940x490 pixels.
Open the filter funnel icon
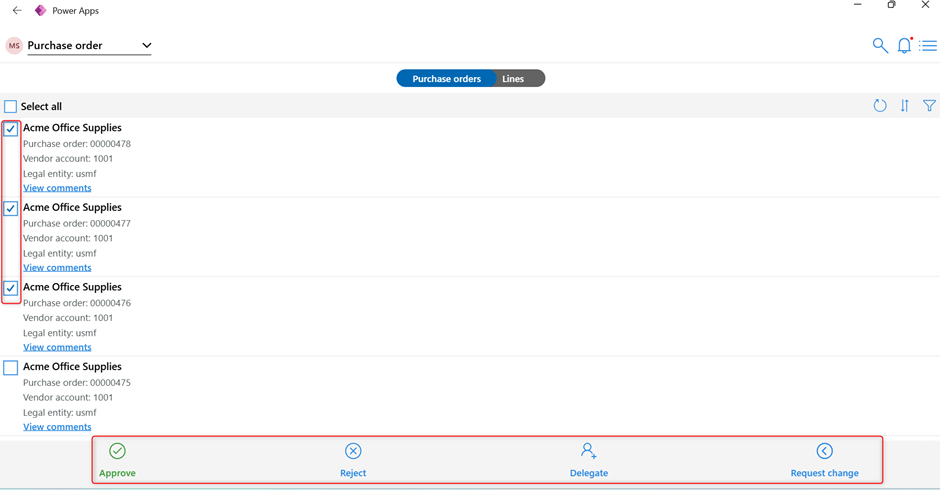(x=929, y=106)
